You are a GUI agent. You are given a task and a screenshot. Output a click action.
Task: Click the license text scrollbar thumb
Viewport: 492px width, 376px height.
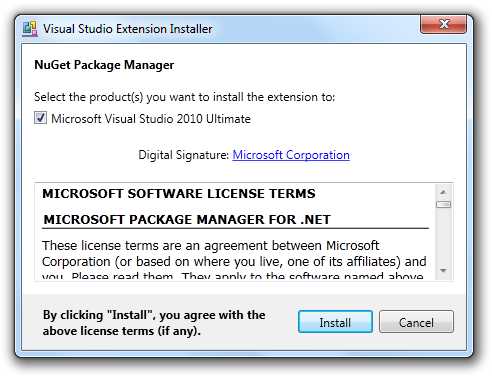click(443, 204)
